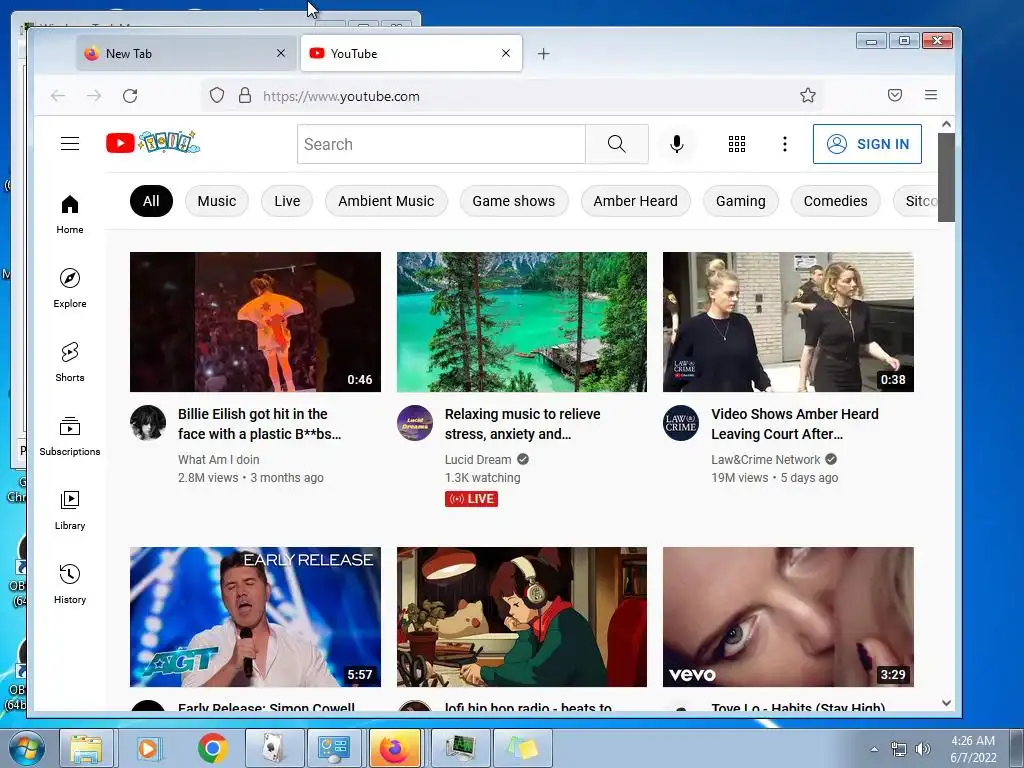This screenshot has height=768, width=1024.
Task: Select the Music filter chip
Action: pyautogui.click(x=217, y=201)
